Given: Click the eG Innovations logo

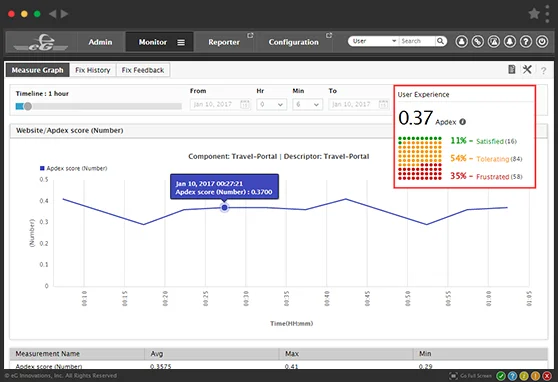Looking at the screenshot, I should [x=41, y=42].
